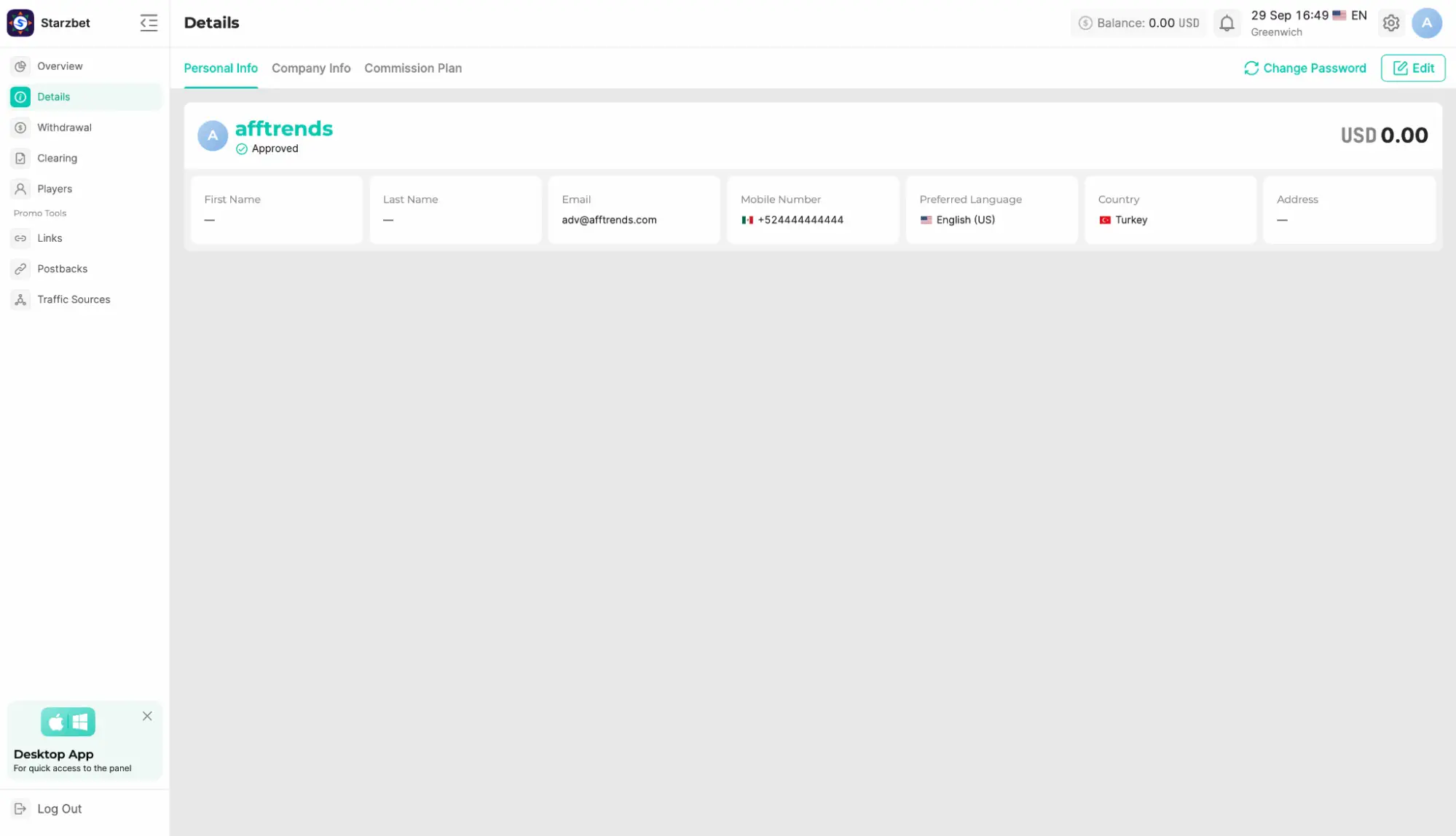The height and width of the screenshot is (836, 1456).
Task: Close the Desktop App promo card
Action: tap(147, 716)
